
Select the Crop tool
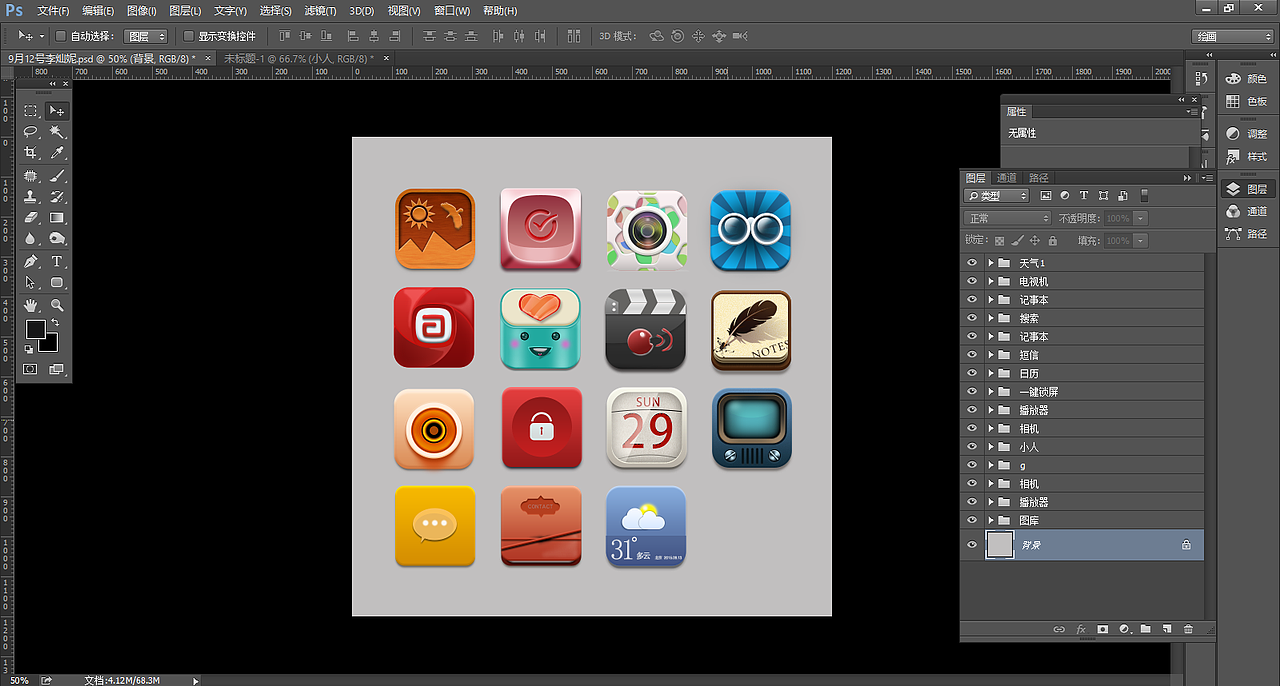click(x=31, y=152)
